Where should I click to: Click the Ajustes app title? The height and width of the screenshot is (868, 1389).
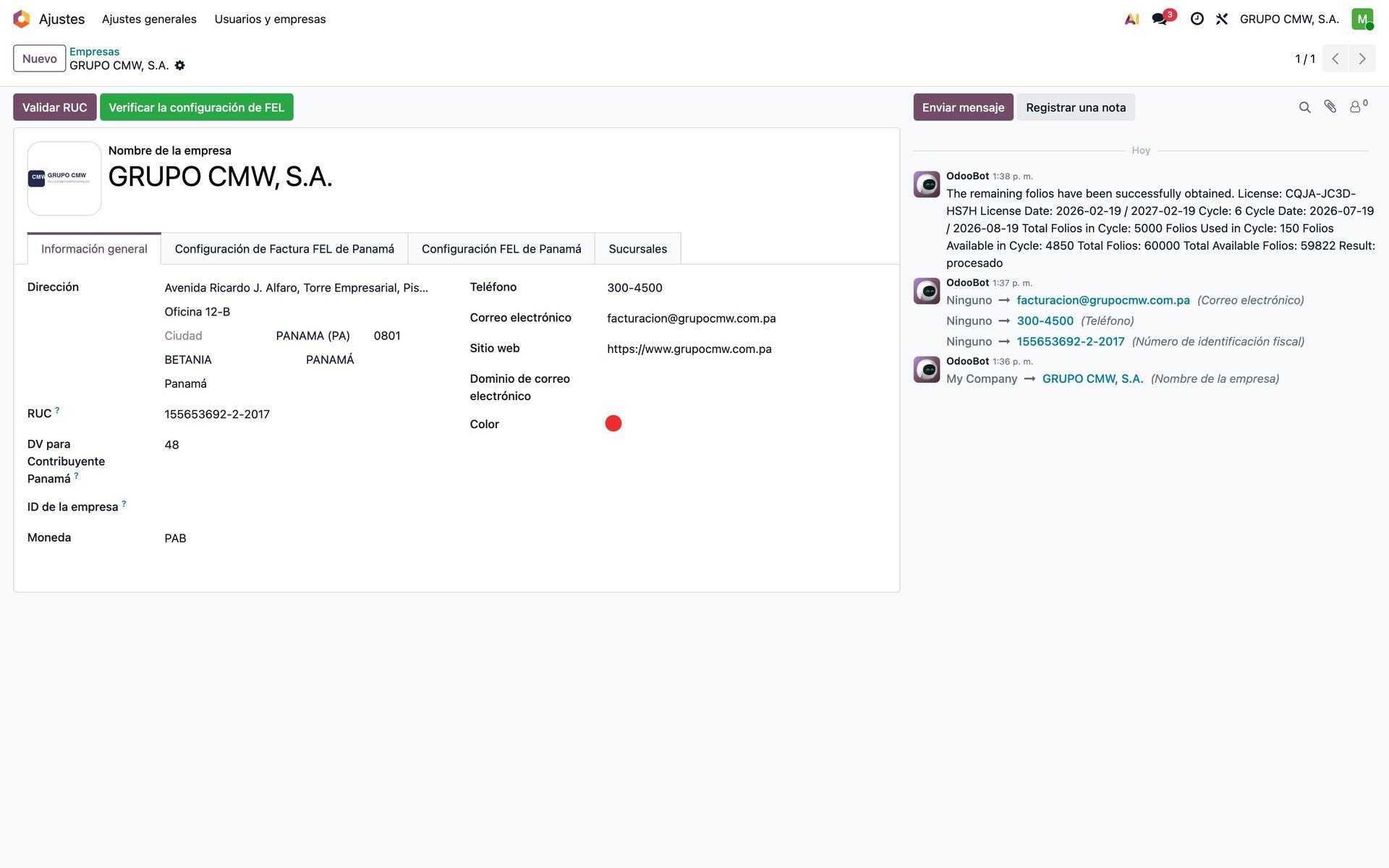point(61,19)
